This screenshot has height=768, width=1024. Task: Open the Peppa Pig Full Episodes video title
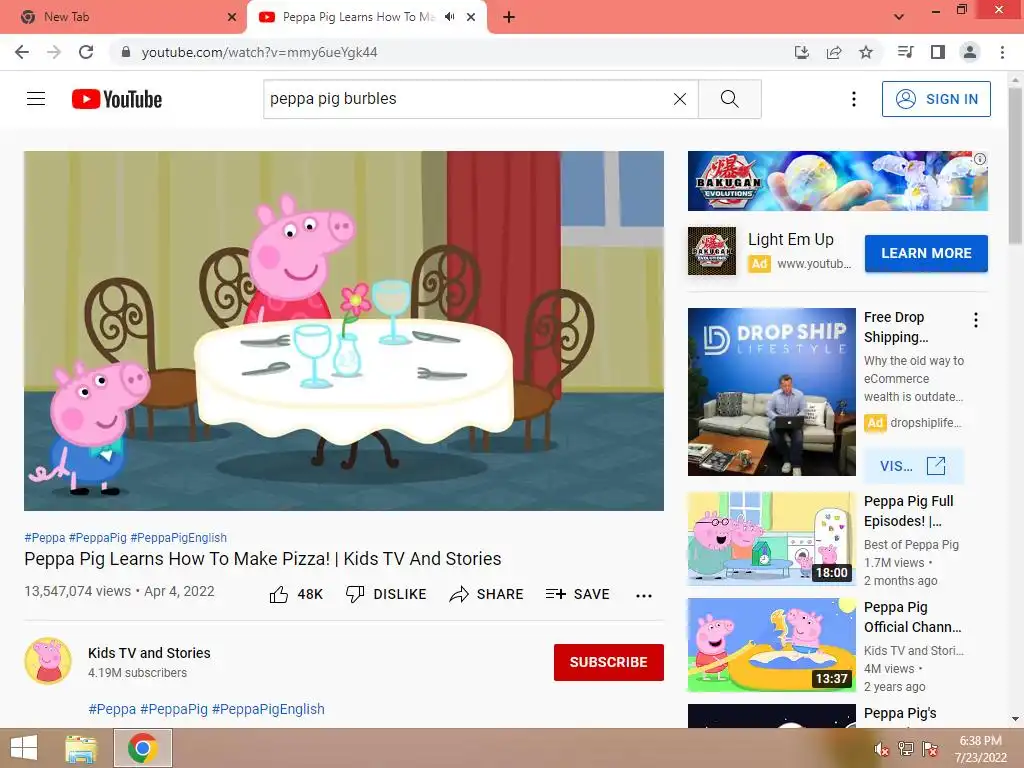click(x=908, y=511)
